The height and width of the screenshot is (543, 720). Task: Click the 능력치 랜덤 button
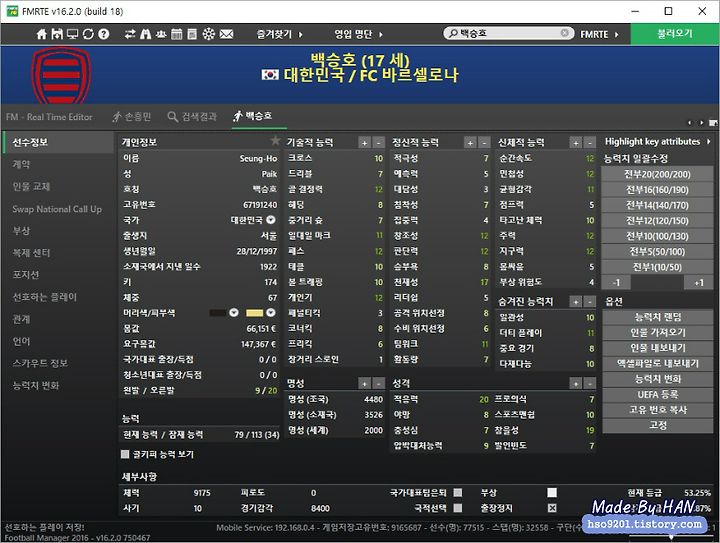658,317
